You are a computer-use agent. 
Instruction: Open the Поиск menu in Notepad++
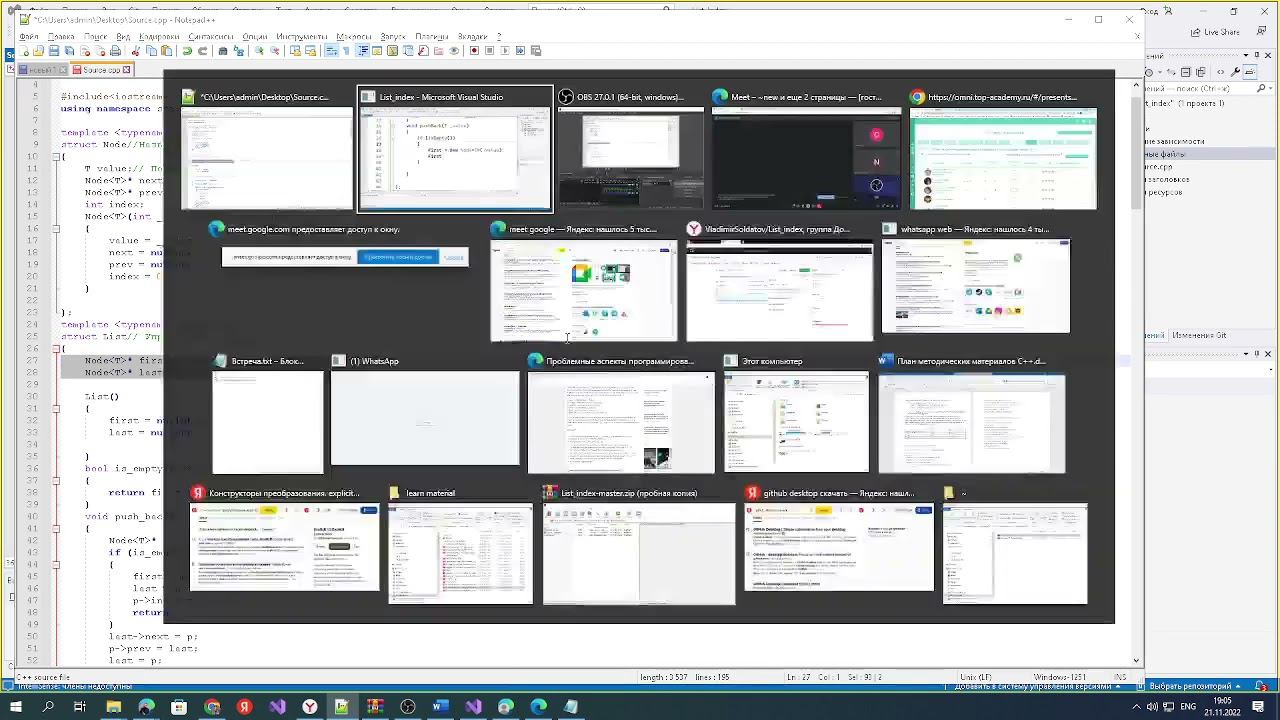pyautogui.click(x=96, y=37)
